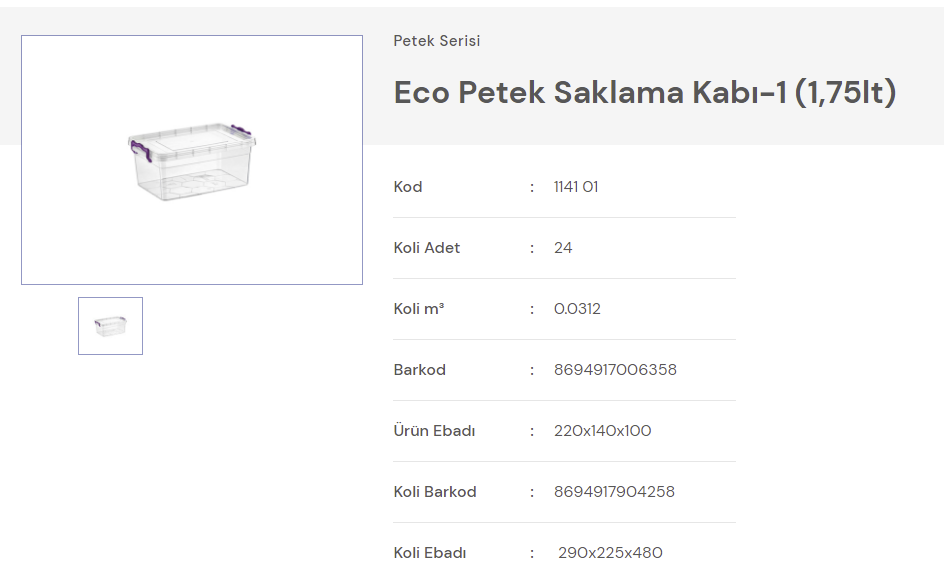
Task: Click the right purple latch in the large photo
Action: click(x=241, y=132)
